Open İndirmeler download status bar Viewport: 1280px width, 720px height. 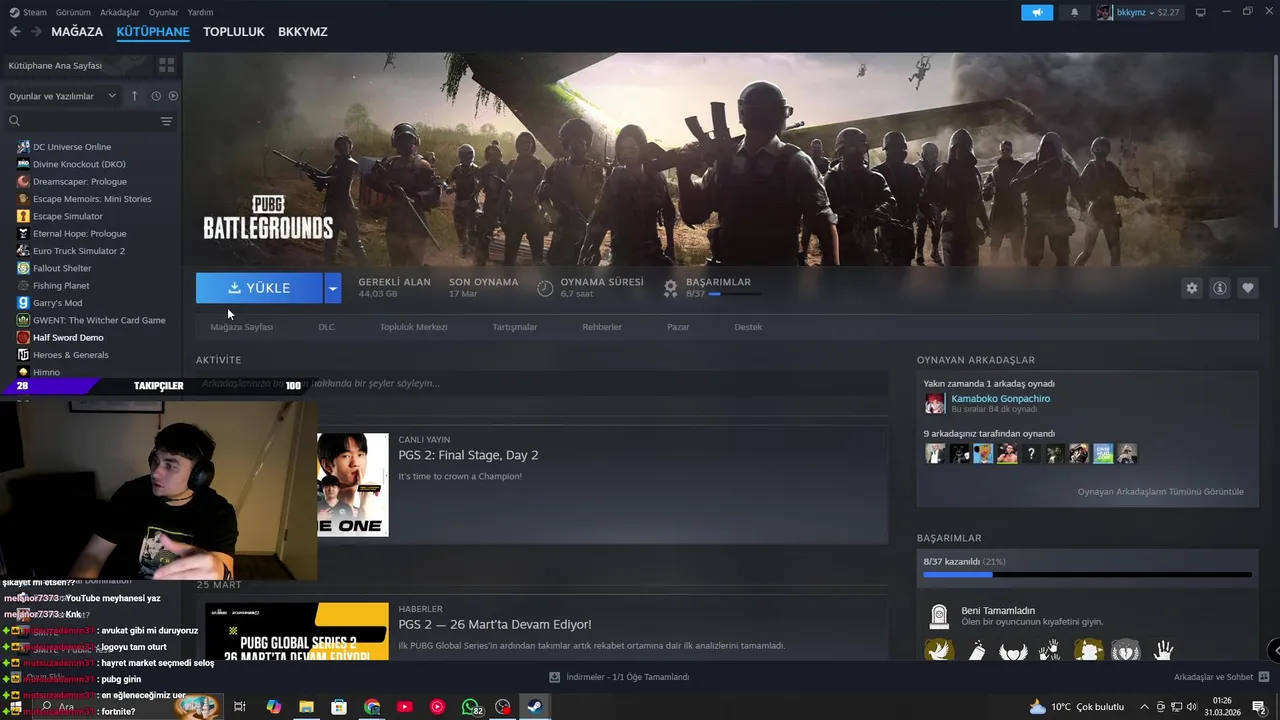click(x=619, y=677)
